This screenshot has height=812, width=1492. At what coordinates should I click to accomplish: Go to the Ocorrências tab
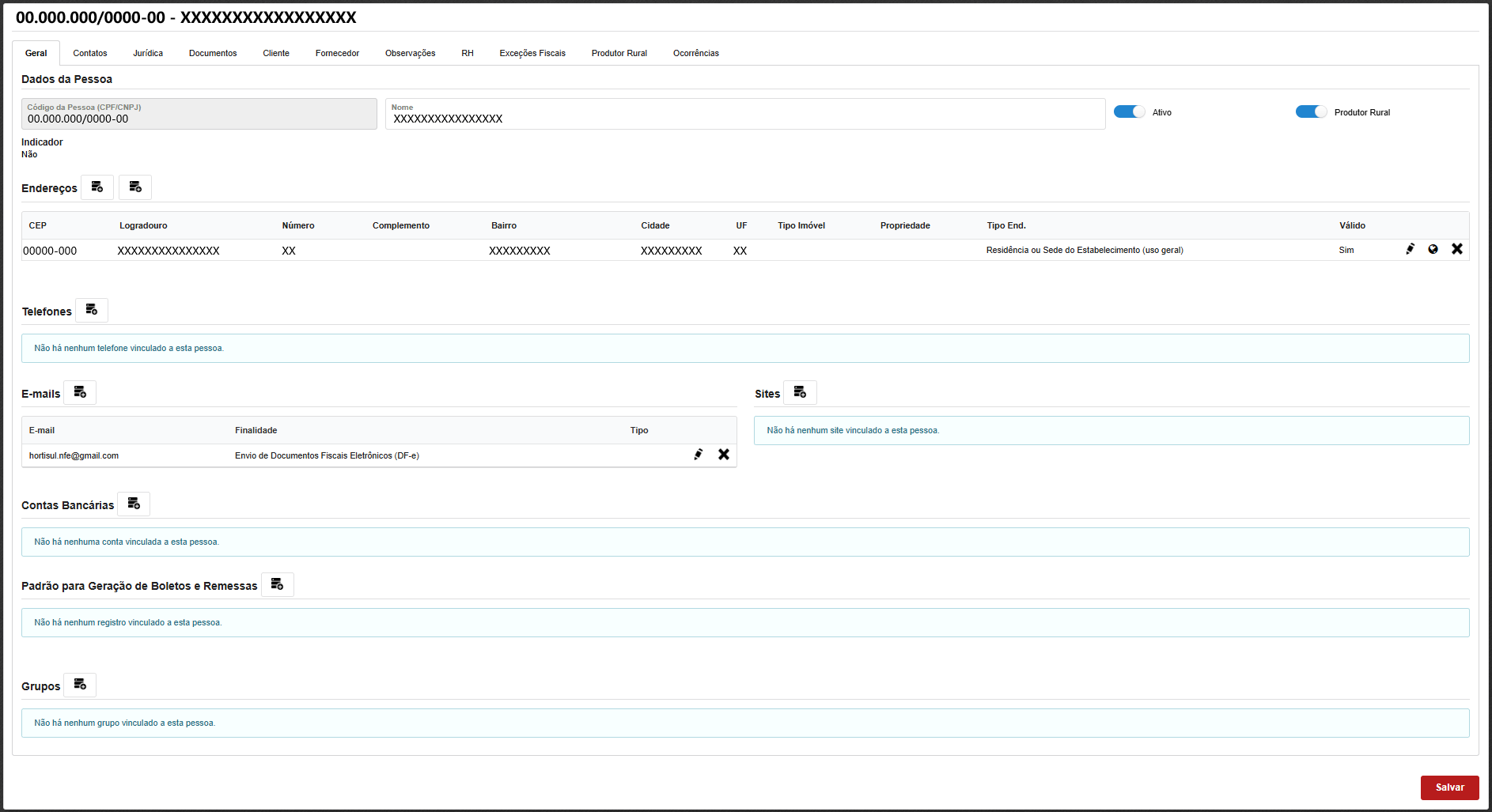click(695, 53)
